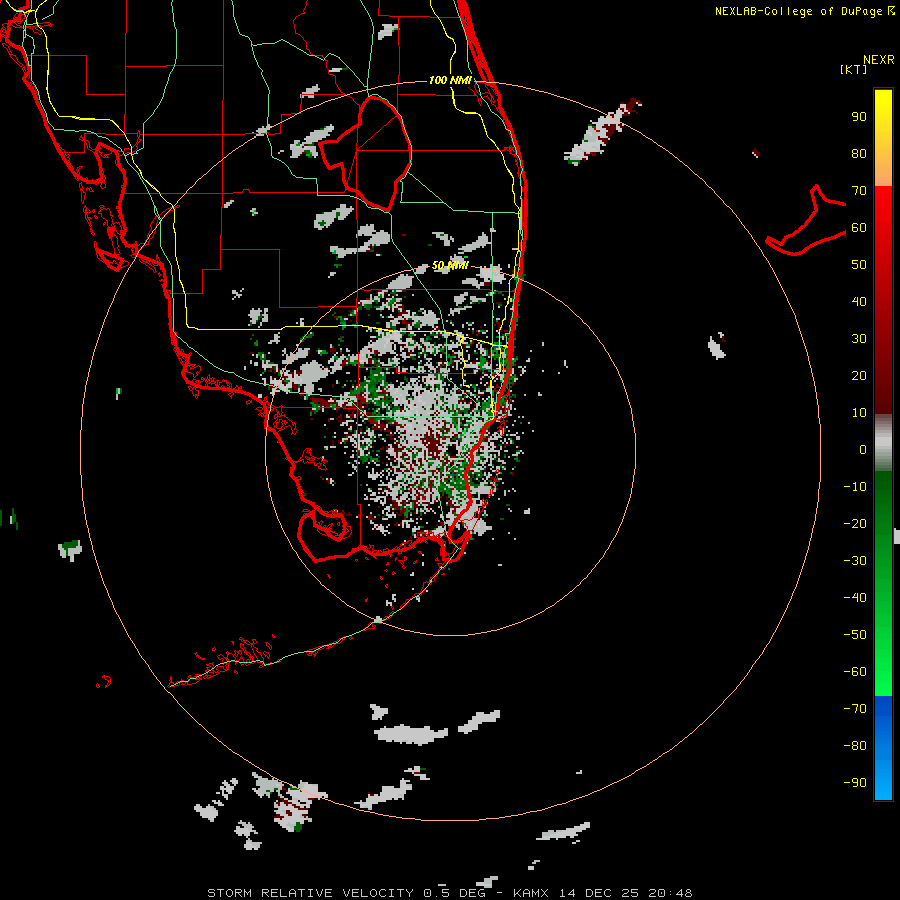Click the NEXLAB-College of DuPage title text
The image size is (900, 900).
click(x=798, y=11)
